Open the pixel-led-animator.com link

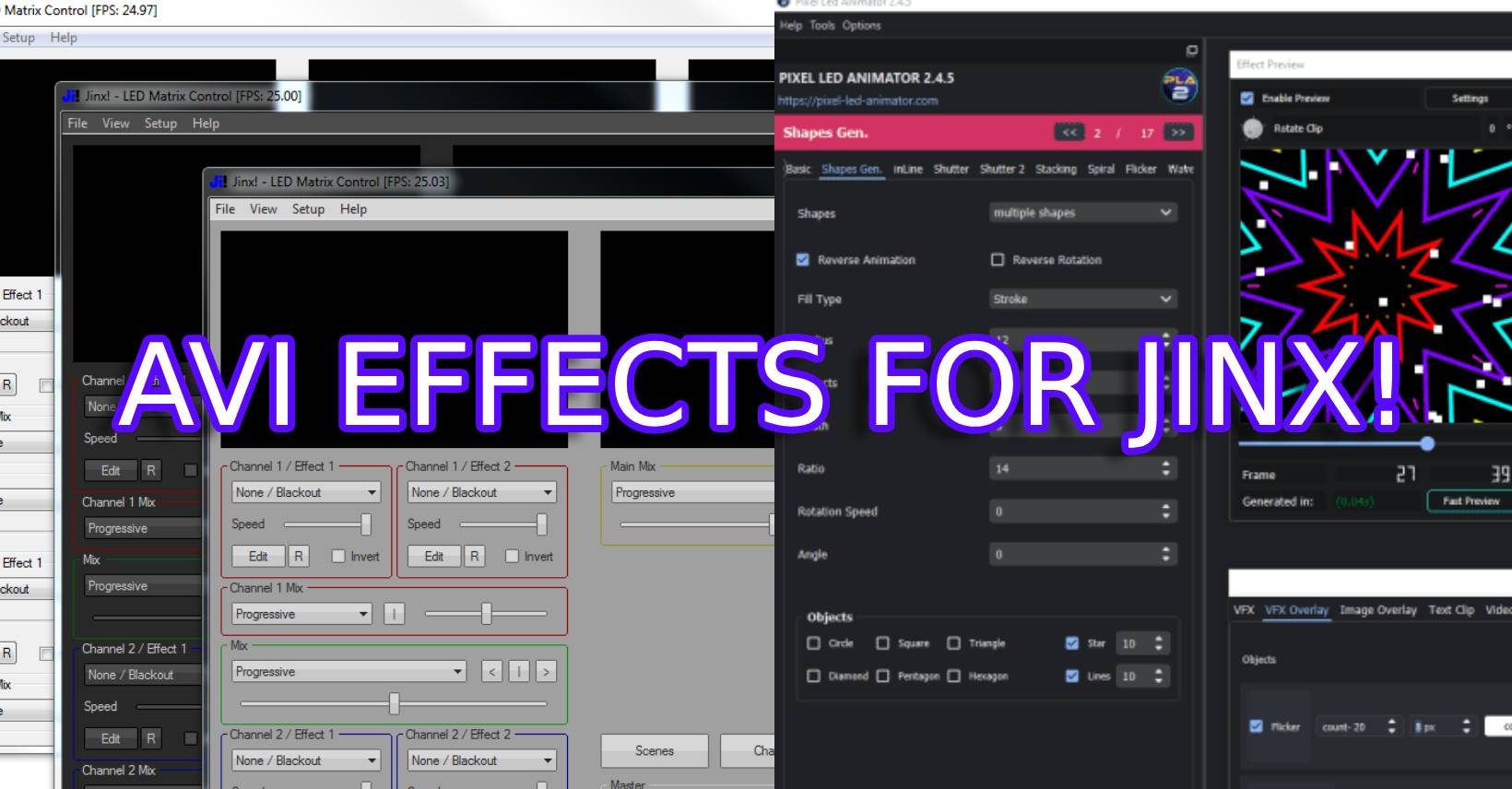(x=857, y=100)
